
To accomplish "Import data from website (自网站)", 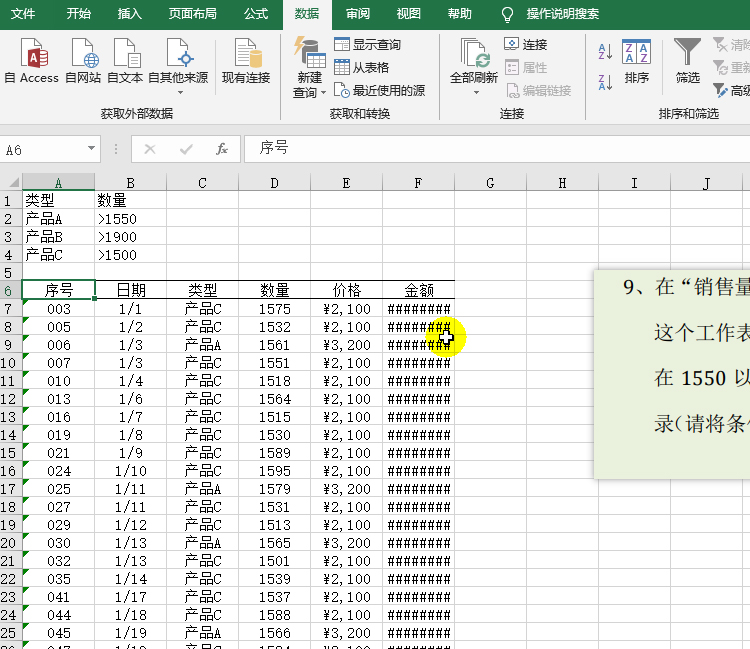I will click(83, 61).
